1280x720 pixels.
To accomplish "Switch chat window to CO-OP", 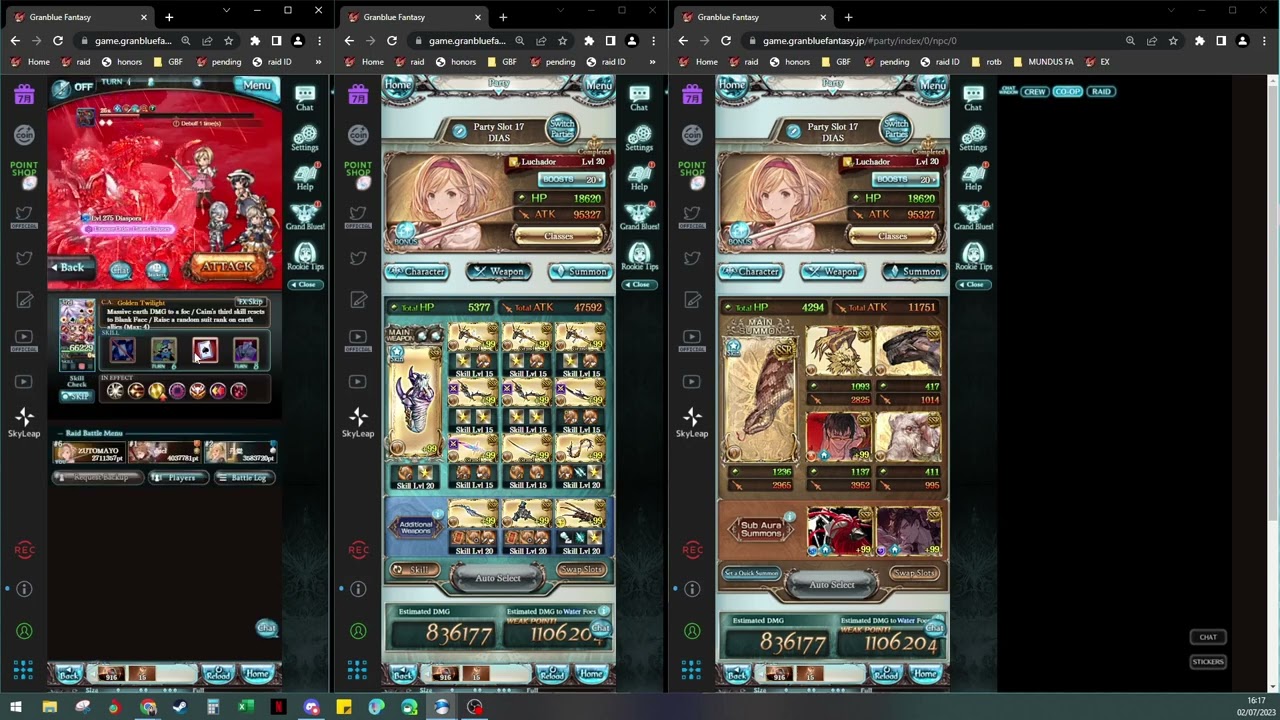I will coord(1067,91).
